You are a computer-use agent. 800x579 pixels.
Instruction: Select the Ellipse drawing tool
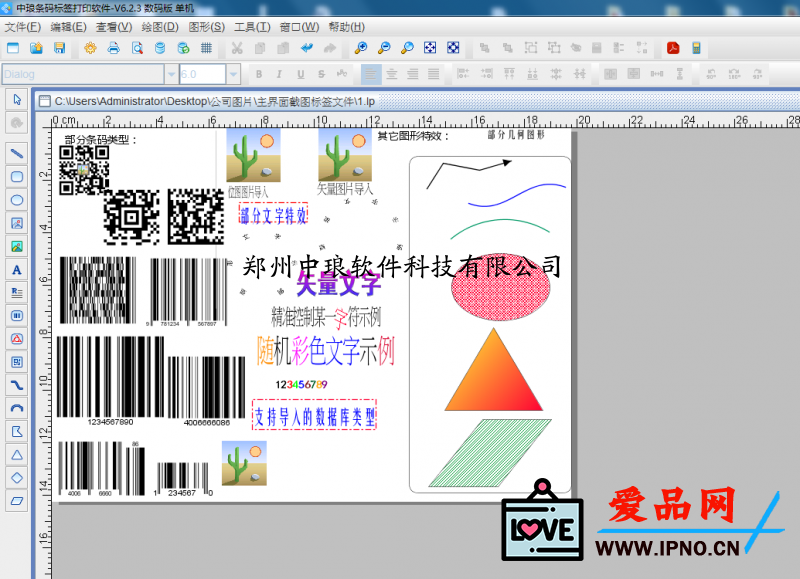pos(17,200)
